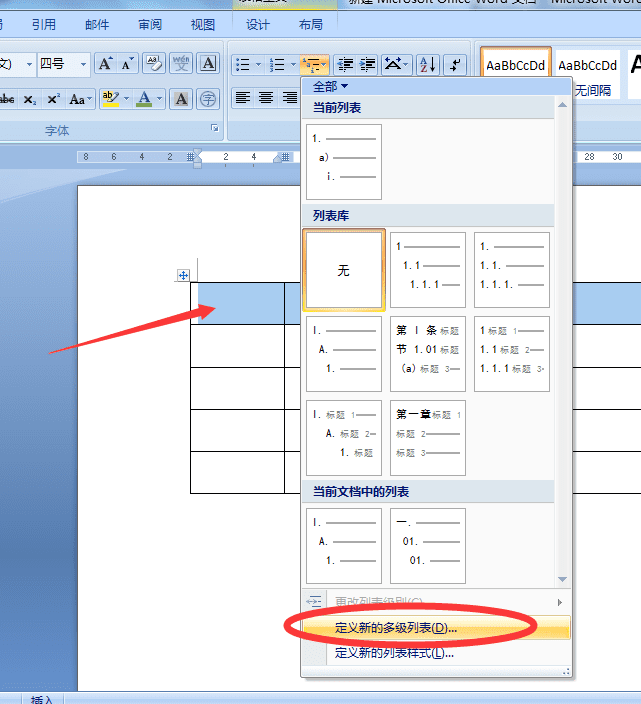Viewport: 641px width, 704px height.
Task: Choose 定义新的列表样式(L)...
Action: pyautogui.click(x=436, y=653)
